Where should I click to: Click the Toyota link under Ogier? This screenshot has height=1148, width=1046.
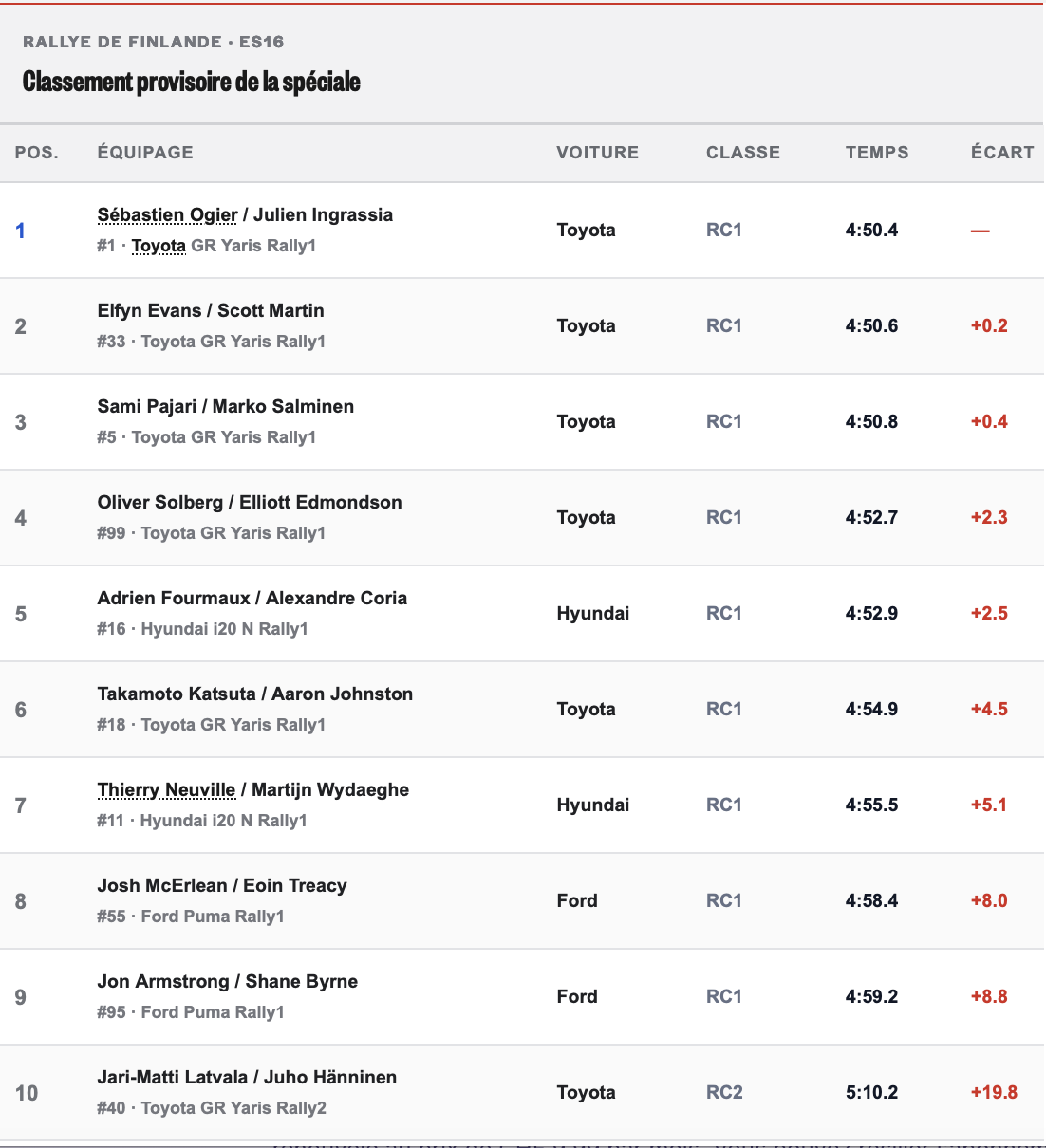point(159,246)
